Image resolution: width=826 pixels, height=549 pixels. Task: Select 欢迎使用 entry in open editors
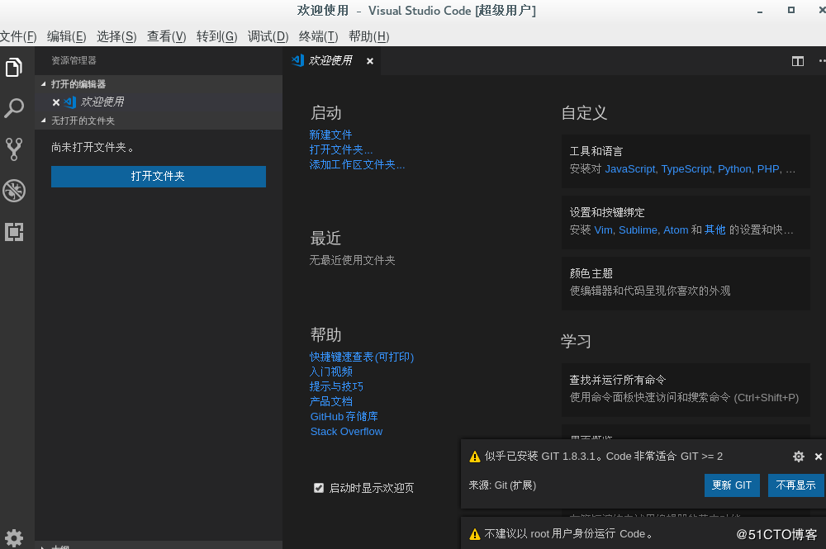click(x=159, y=102)
